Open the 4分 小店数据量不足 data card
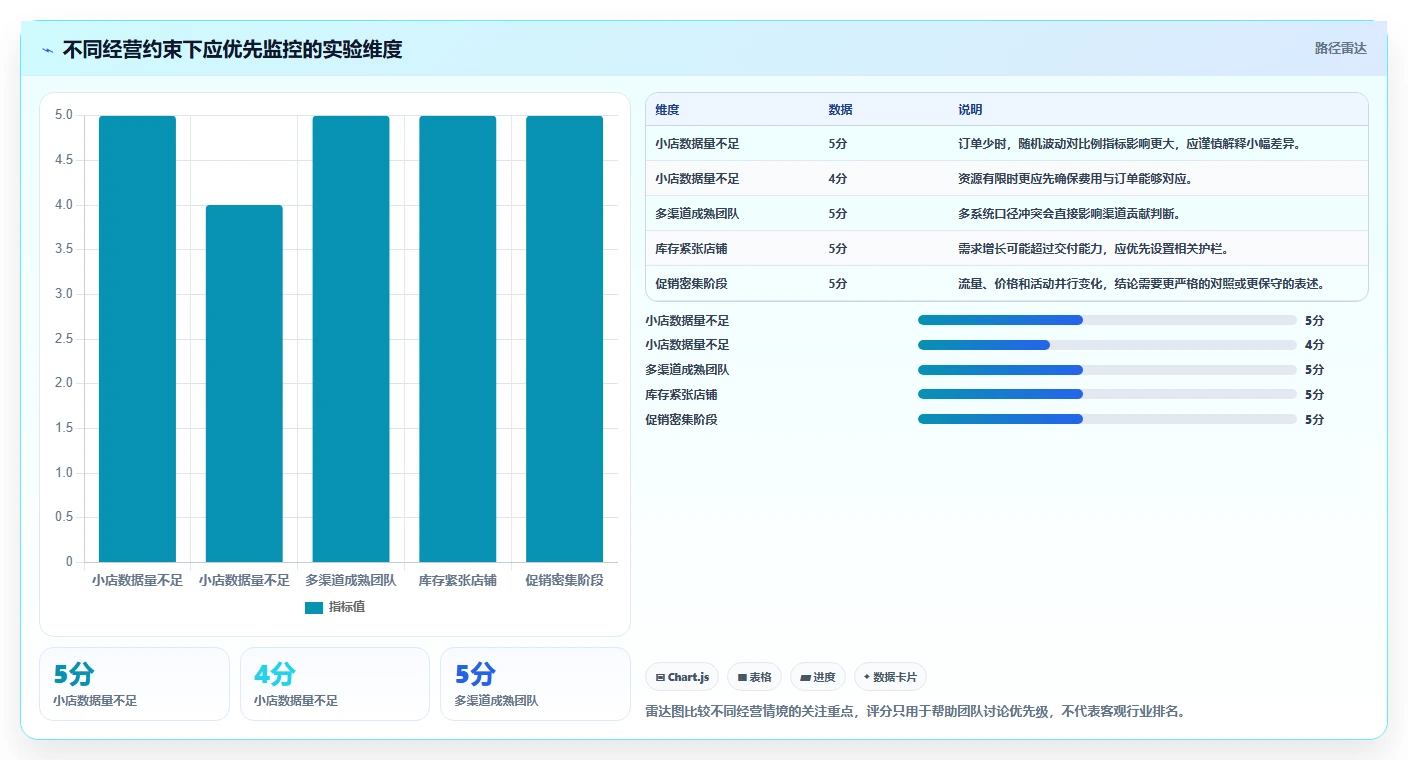Screen dimensions: 1408x760 click(x=335, y=684)
